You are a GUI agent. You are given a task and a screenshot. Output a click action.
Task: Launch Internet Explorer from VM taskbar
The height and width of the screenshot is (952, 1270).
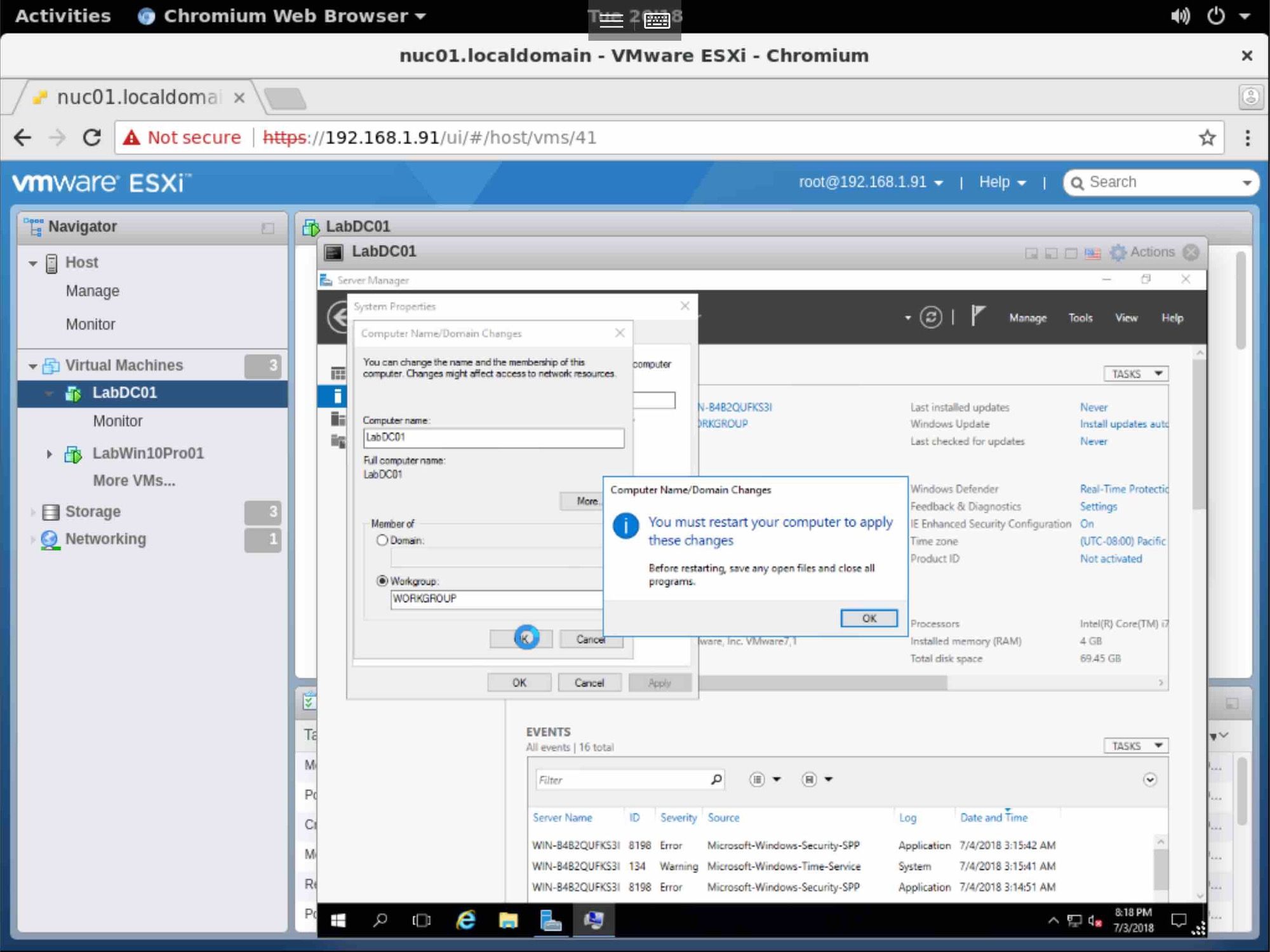[x=465, y=920]
